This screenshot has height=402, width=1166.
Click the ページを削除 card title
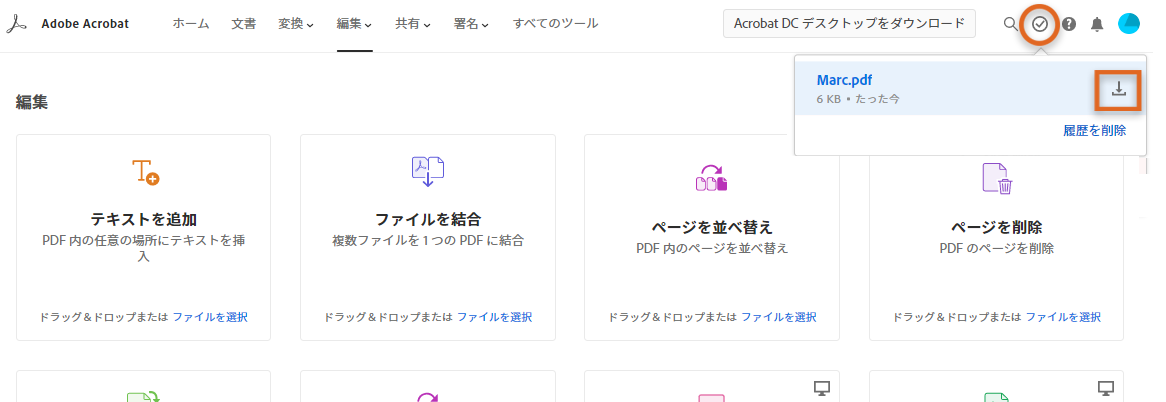[x=996, y=227]
